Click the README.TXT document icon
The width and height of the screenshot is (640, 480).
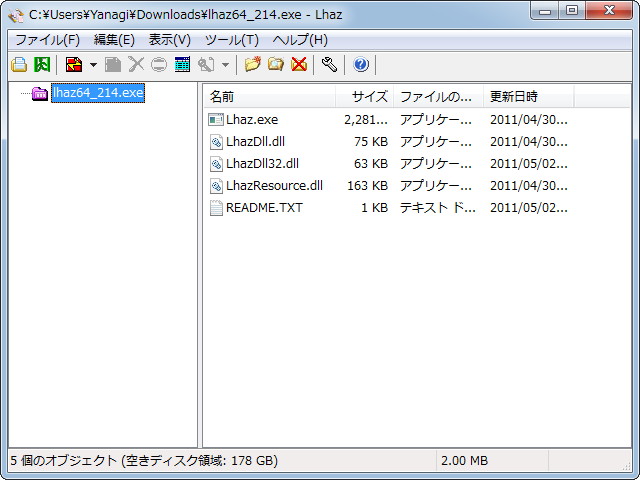(216, 208)
